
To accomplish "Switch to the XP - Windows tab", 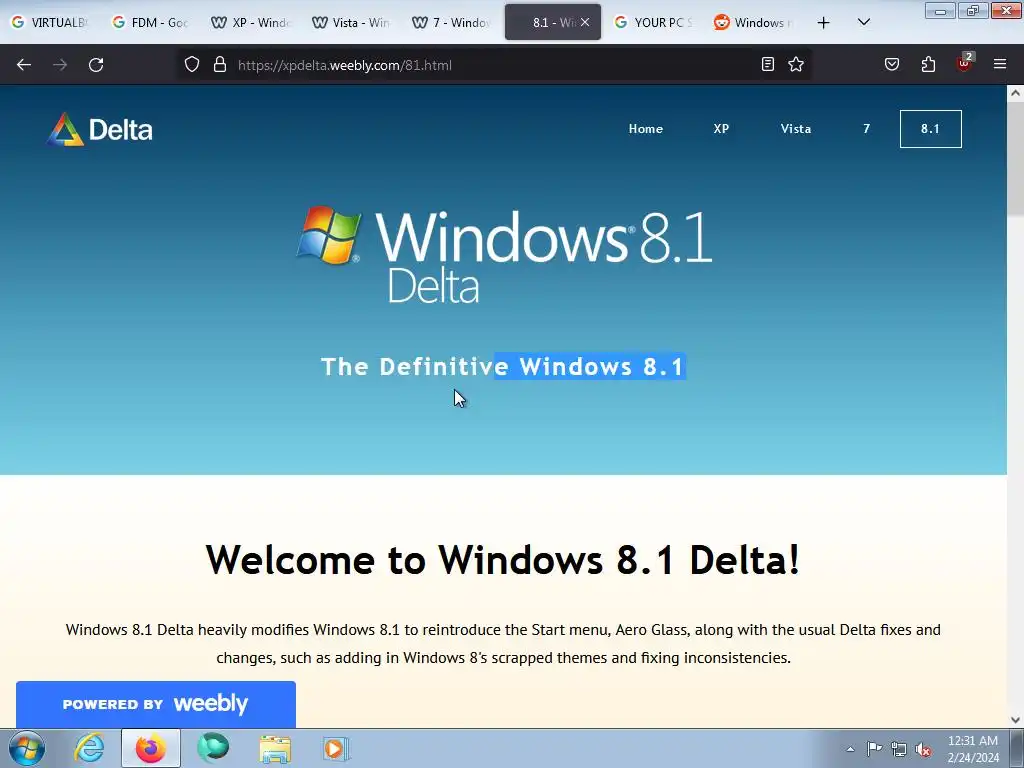I will coord(249,23).
